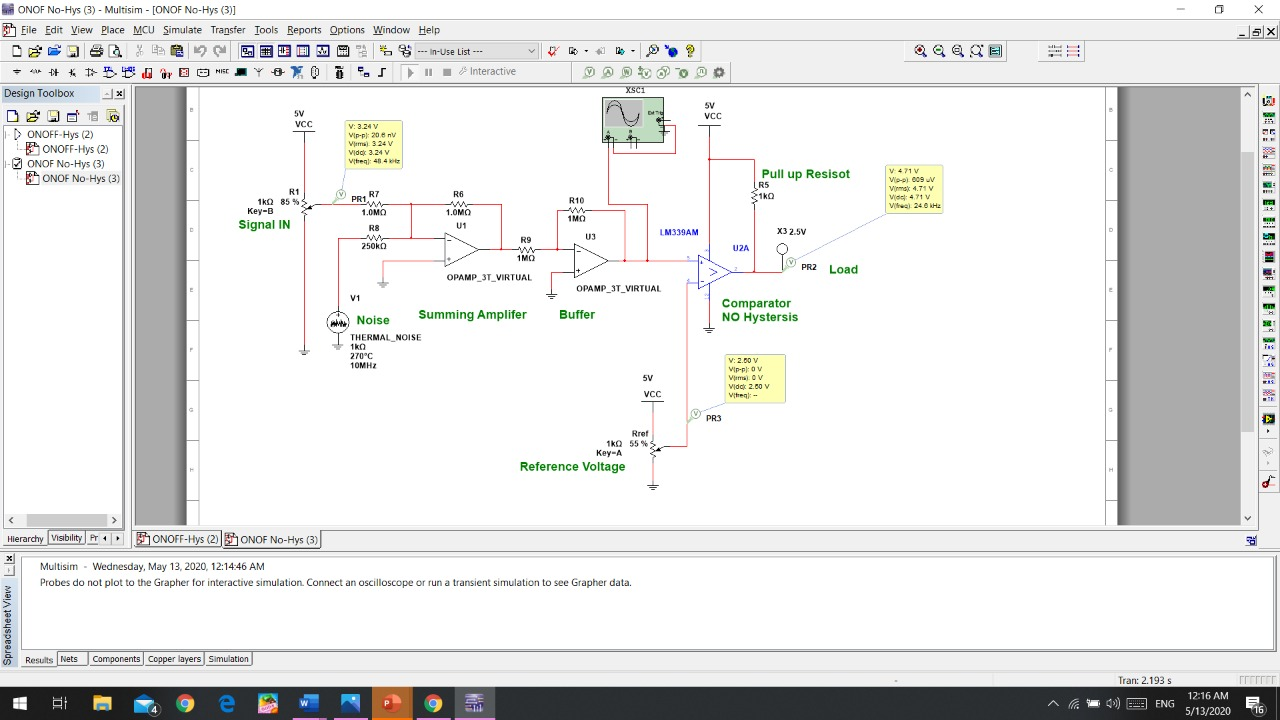
Task: Click the Save icon in main toolbar
Action: [x=72, y=51]
